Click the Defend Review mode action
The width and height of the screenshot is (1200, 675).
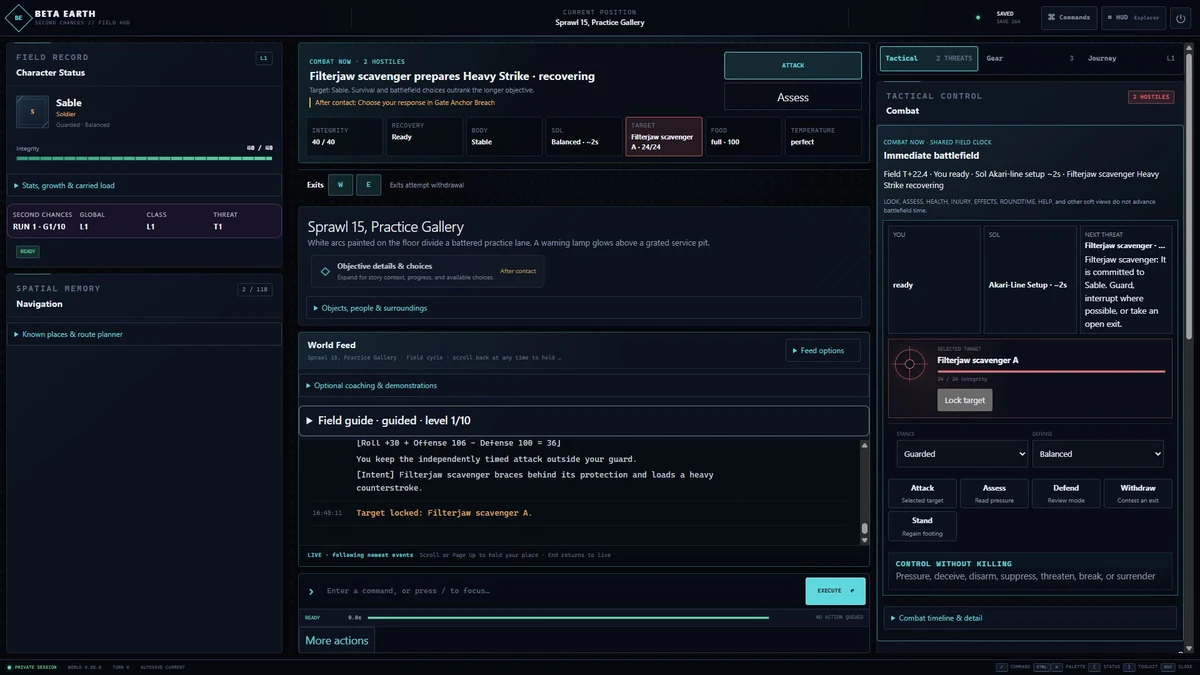[1066, 493]
